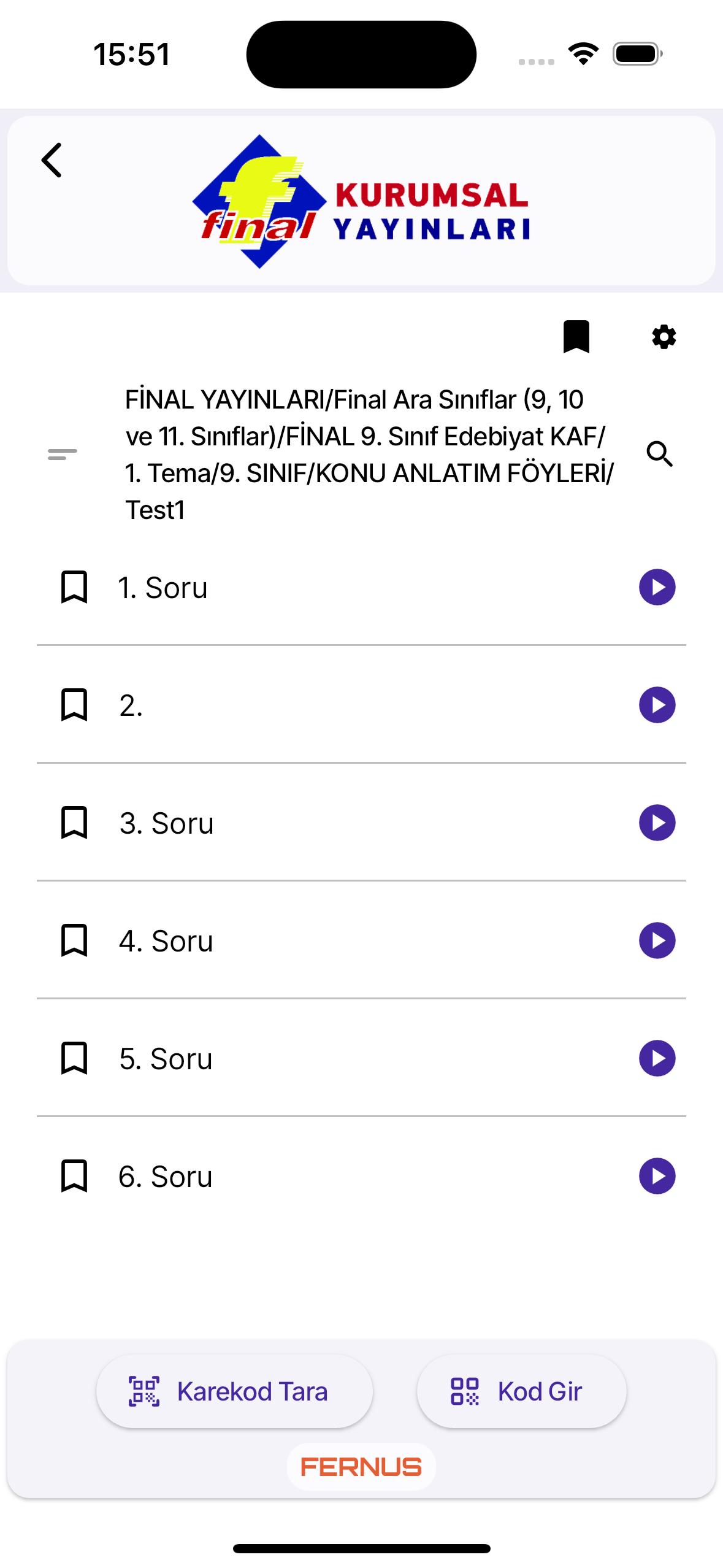Image resolution: width=723 pixels, height=1568 pixels.
Task: Open settings via the gear icon
Action: click(x=664, y=337)
